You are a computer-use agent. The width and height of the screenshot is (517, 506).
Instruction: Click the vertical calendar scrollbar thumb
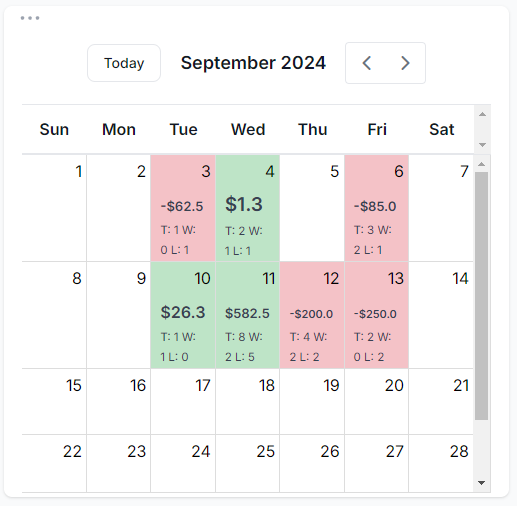[481, 296]
